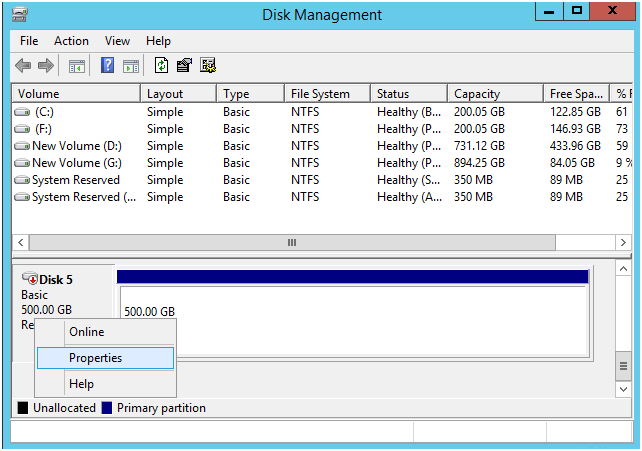
Task: Open the blue question mark Help icon
Action: [107, 65]
